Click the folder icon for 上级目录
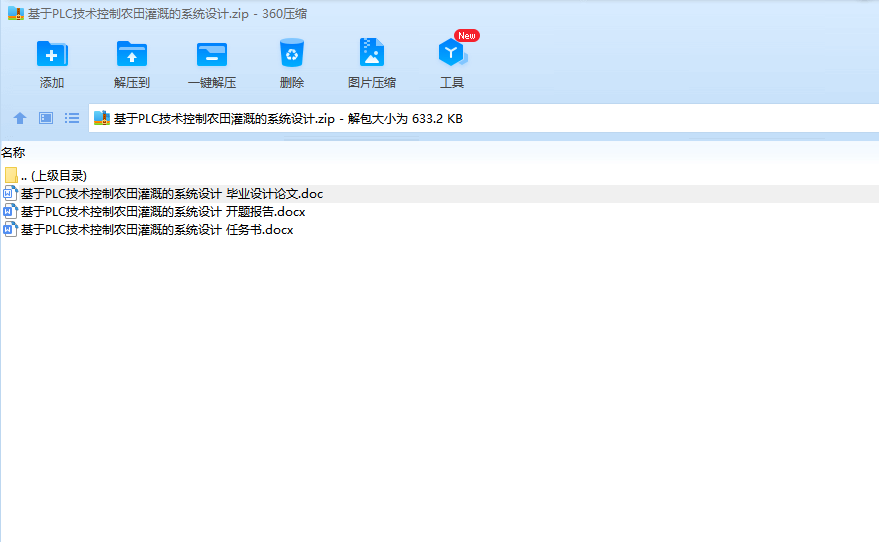 pyautogui.click(x=11, y=175)
